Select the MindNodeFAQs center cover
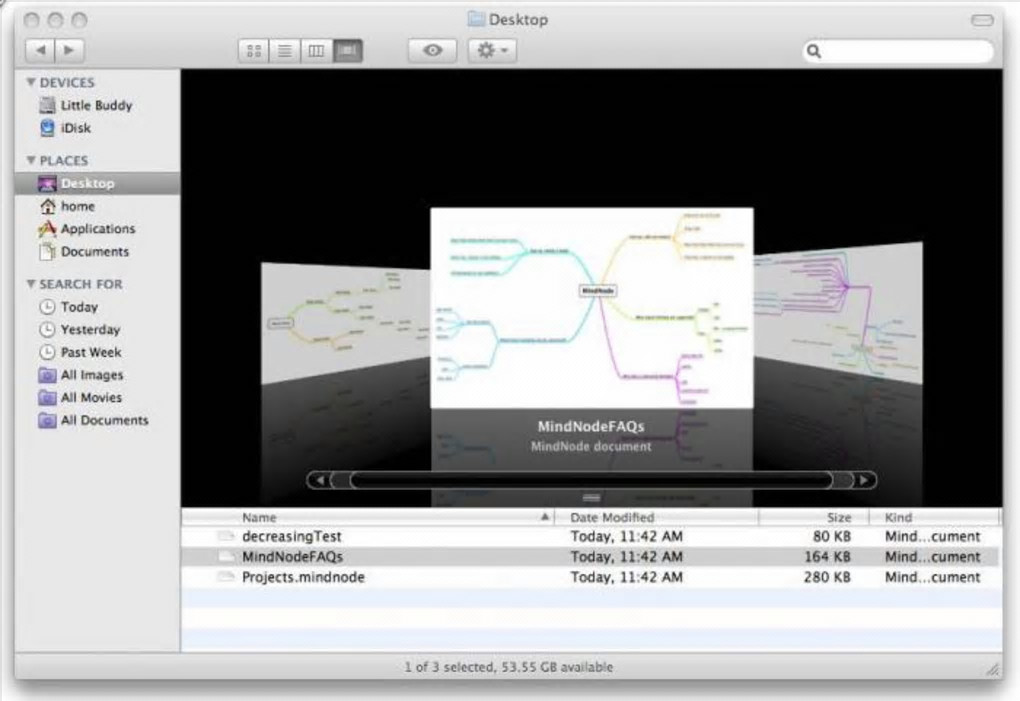 coord(592,308)
